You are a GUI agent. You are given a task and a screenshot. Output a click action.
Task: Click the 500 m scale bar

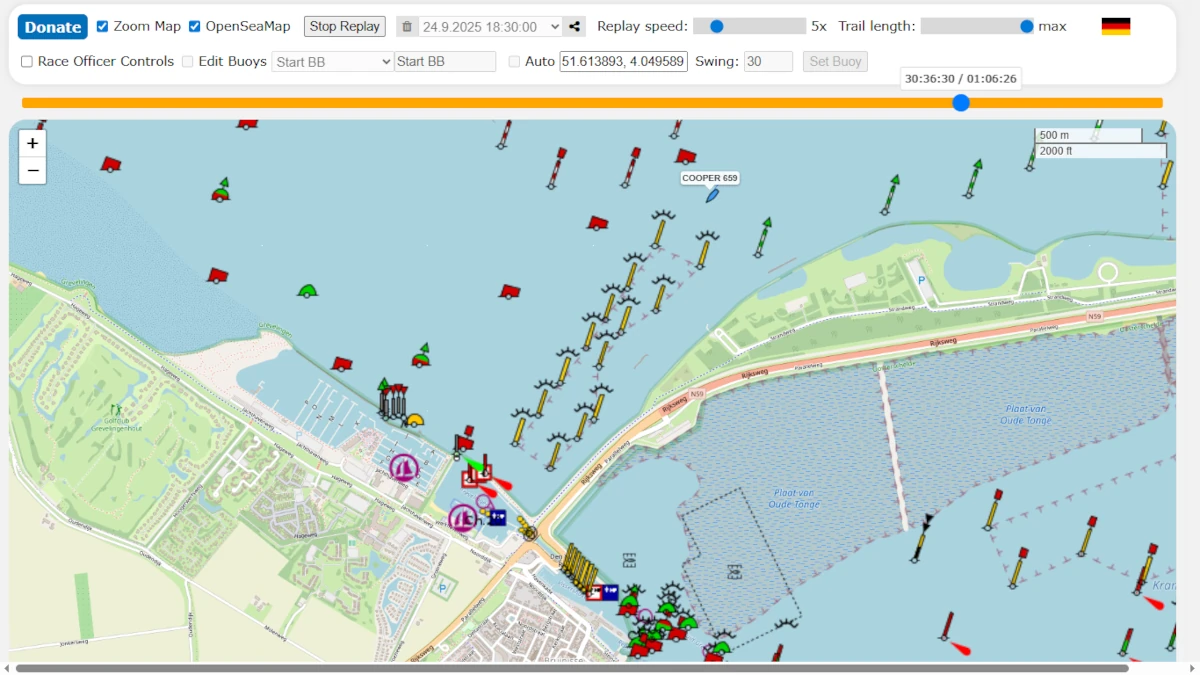click(x=1088, y=135)
